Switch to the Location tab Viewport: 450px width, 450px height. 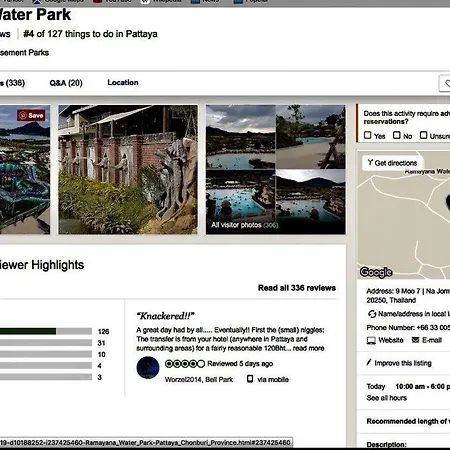point(123,83)
